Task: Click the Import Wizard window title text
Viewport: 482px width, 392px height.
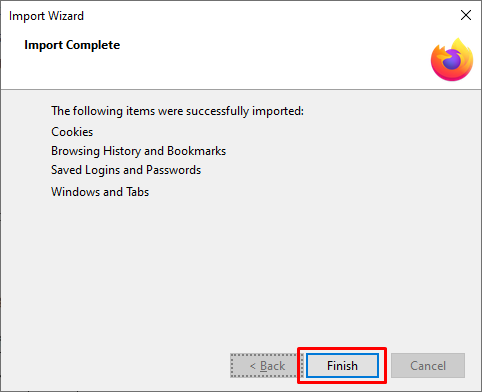Action: tap(46, 16)
